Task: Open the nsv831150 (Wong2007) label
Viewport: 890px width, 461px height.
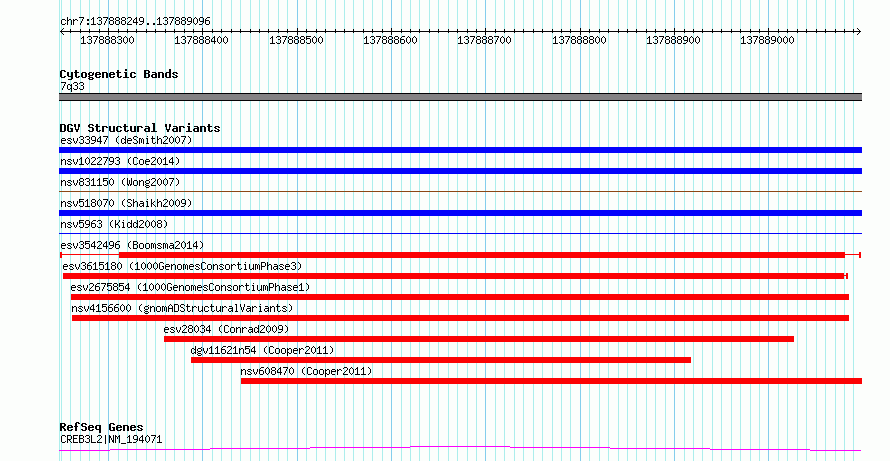Action: pyautogui.click(x=120, y=182)
